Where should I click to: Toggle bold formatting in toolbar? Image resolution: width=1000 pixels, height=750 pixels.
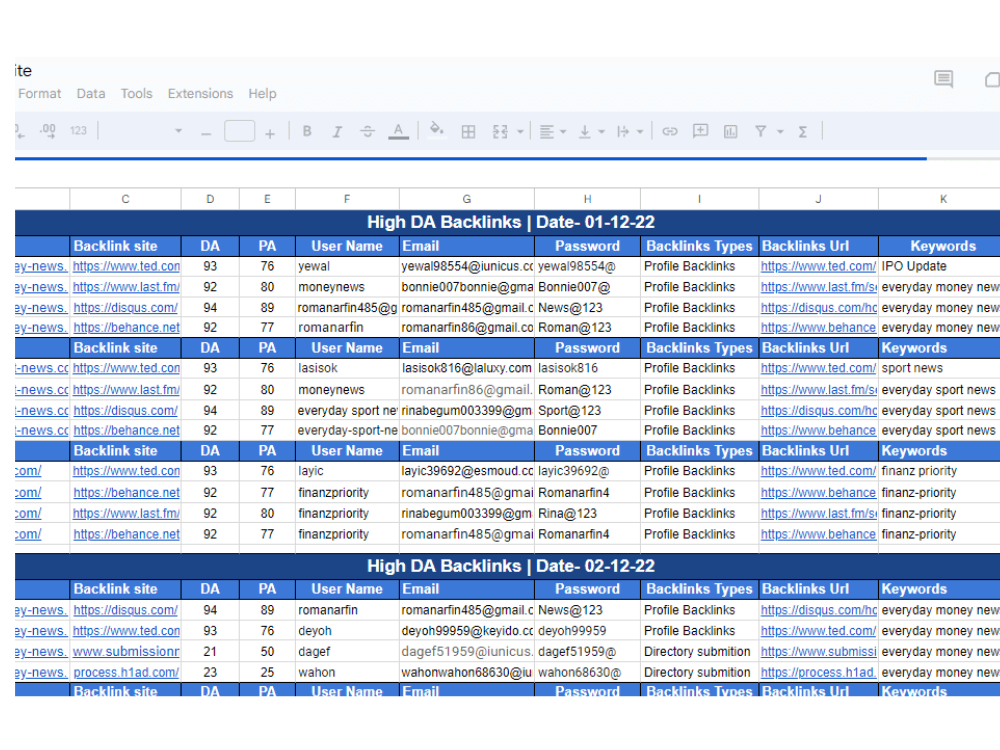(x=307, y=131)
